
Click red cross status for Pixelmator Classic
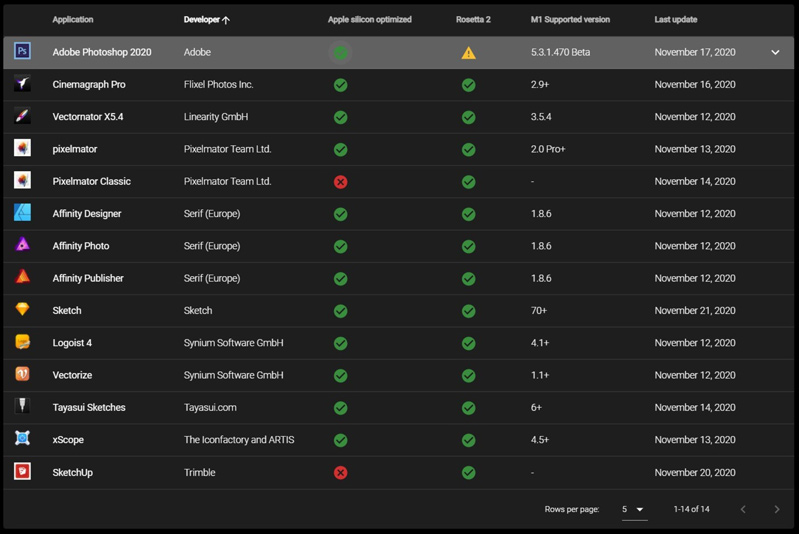[340, 182]
